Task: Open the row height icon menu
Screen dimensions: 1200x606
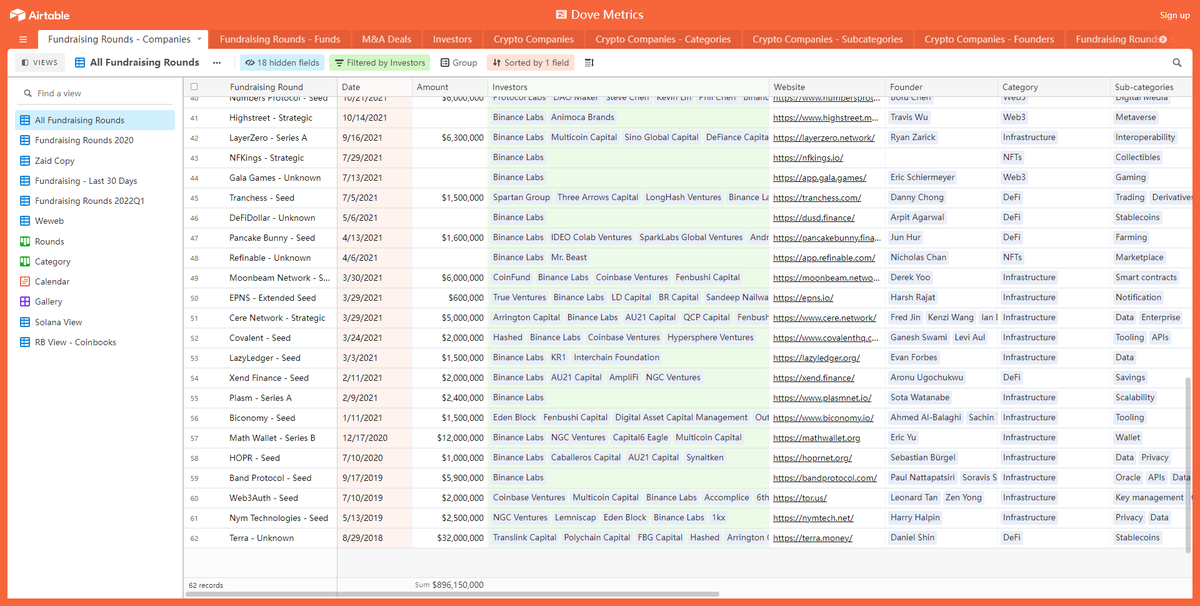Action: 589,62
